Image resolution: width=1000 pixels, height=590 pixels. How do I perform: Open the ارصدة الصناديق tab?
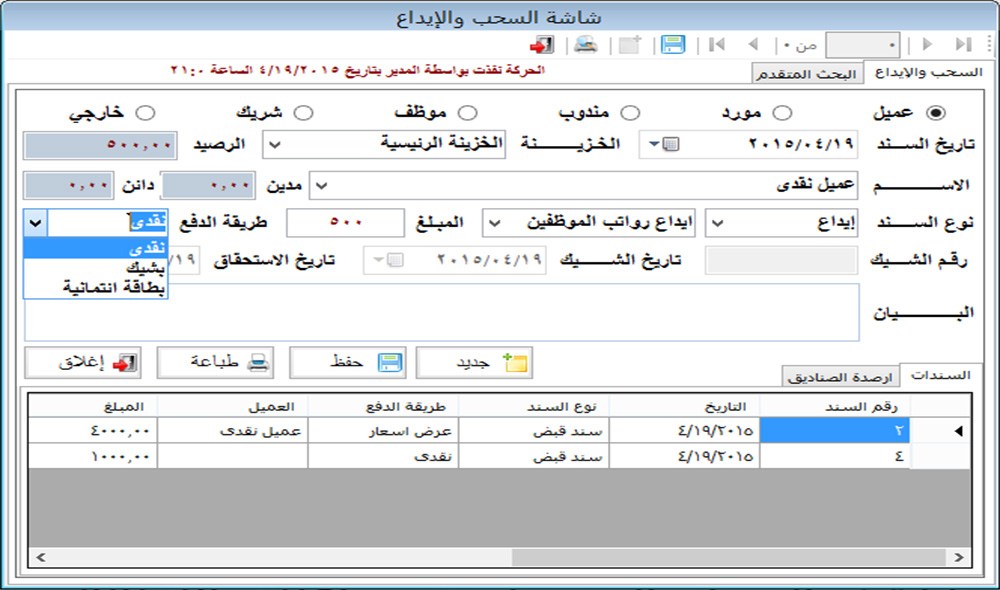(840, 377)
